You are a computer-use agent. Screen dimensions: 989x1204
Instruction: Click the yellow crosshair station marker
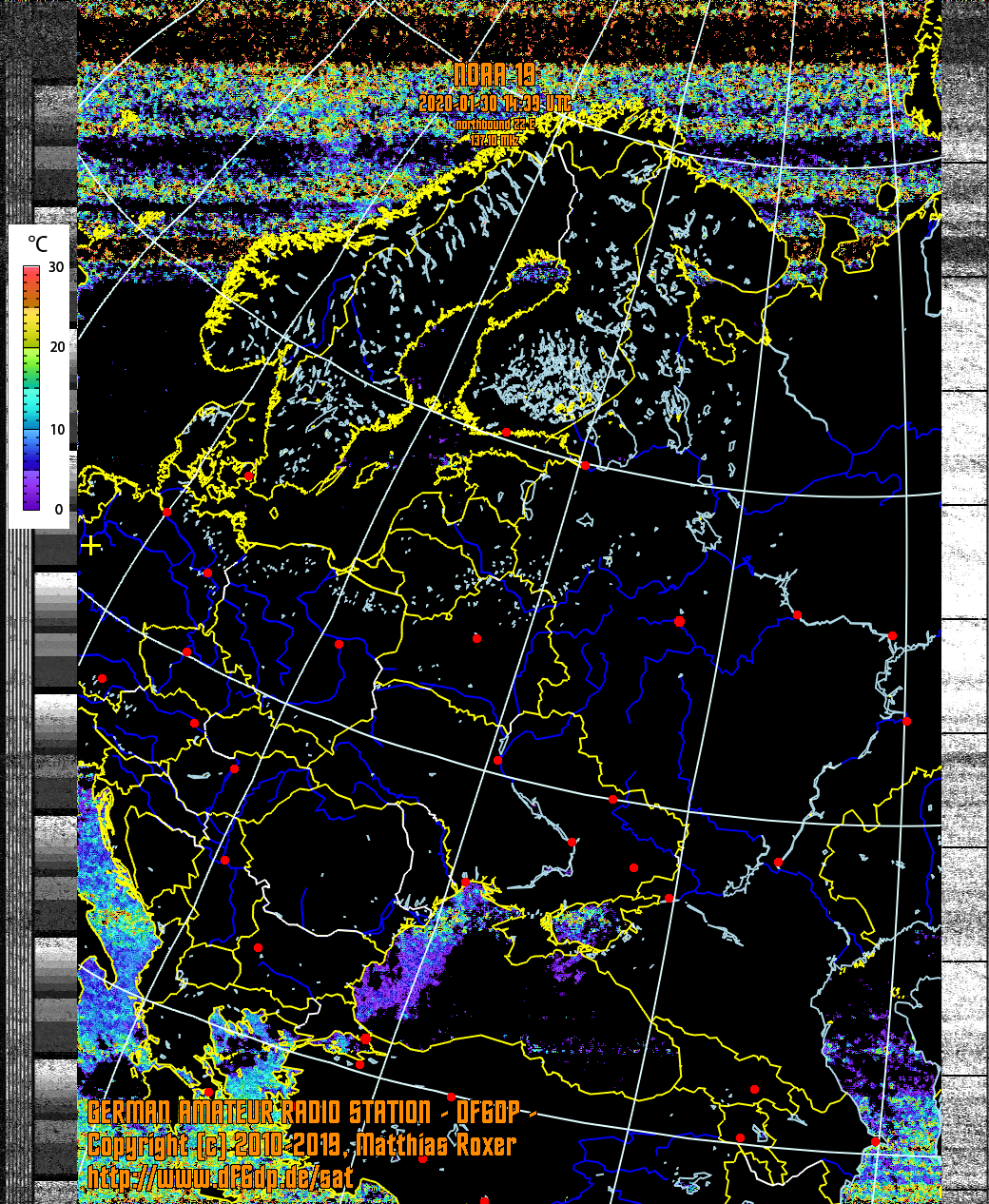(x=90, y=546)
